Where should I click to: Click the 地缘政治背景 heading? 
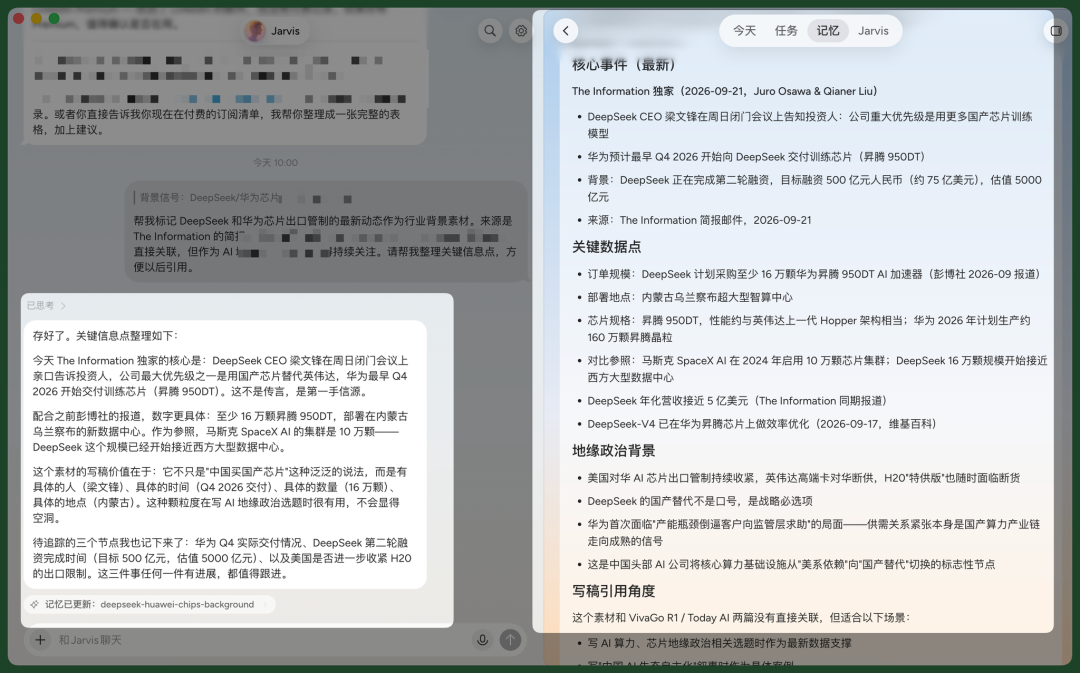tap(614, 451)
